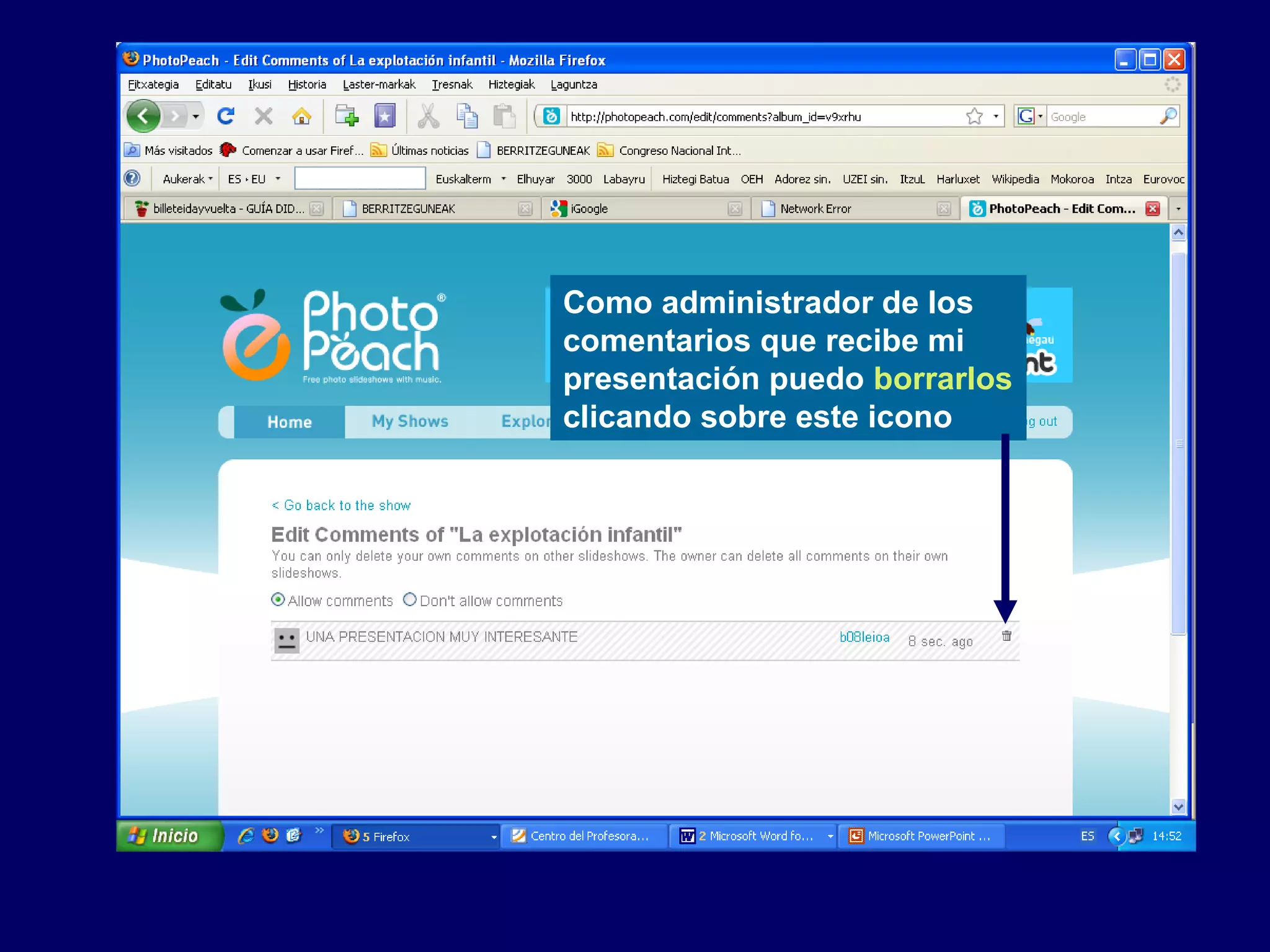This screenshot has height=952, width=1270.
Task: Open the b08leioa user link
Action: pos(864,637)
